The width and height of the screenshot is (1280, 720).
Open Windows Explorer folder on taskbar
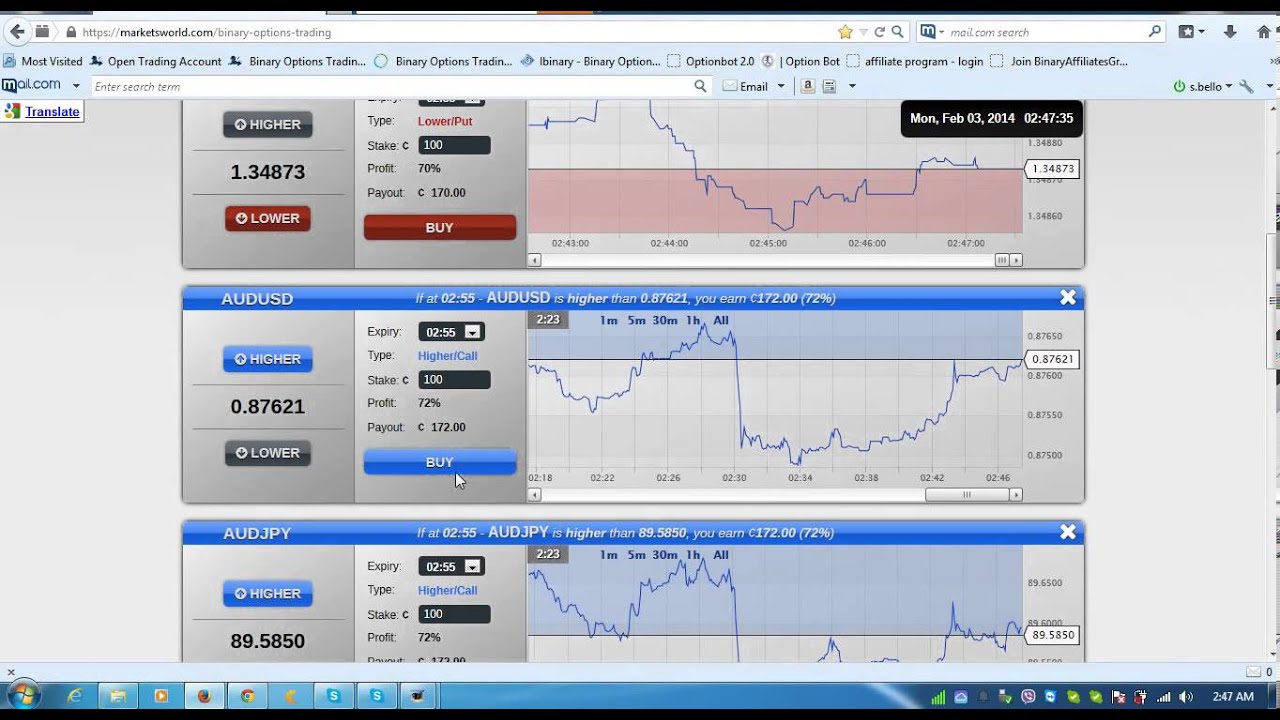click(x=118, y=696)
